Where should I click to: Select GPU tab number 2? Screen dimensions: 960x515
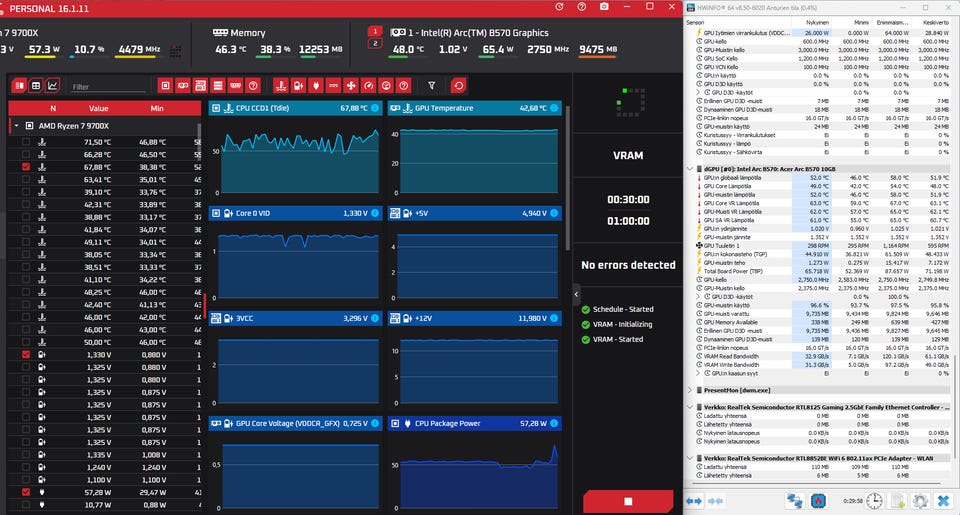[375, 43]
